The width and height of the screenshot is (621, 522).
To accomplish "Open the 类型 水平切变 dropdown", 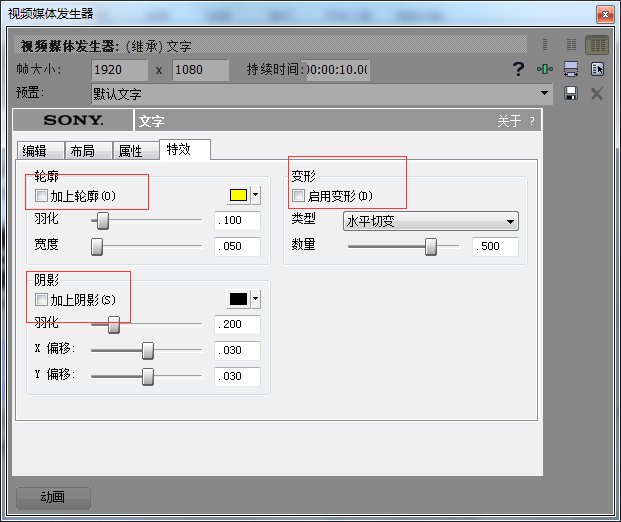I will click(431, 221).
